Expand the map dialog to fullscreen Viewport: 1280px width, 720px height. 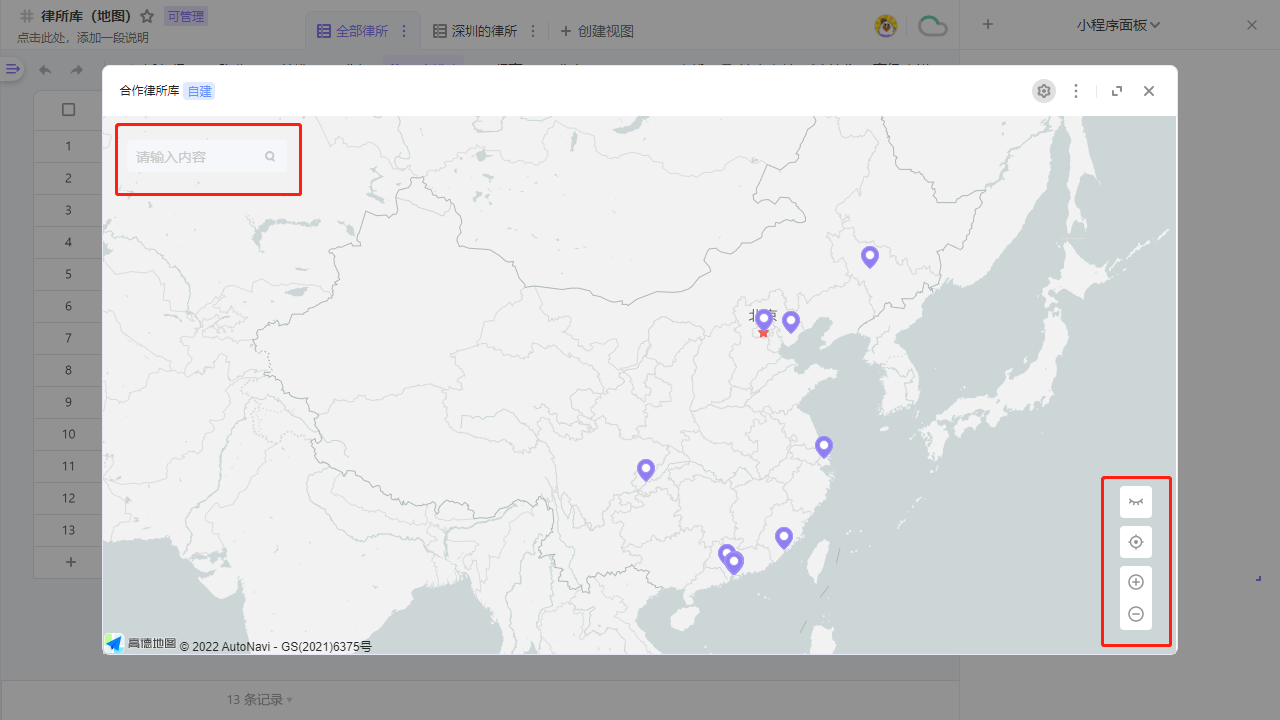(x=1116, y=90)
